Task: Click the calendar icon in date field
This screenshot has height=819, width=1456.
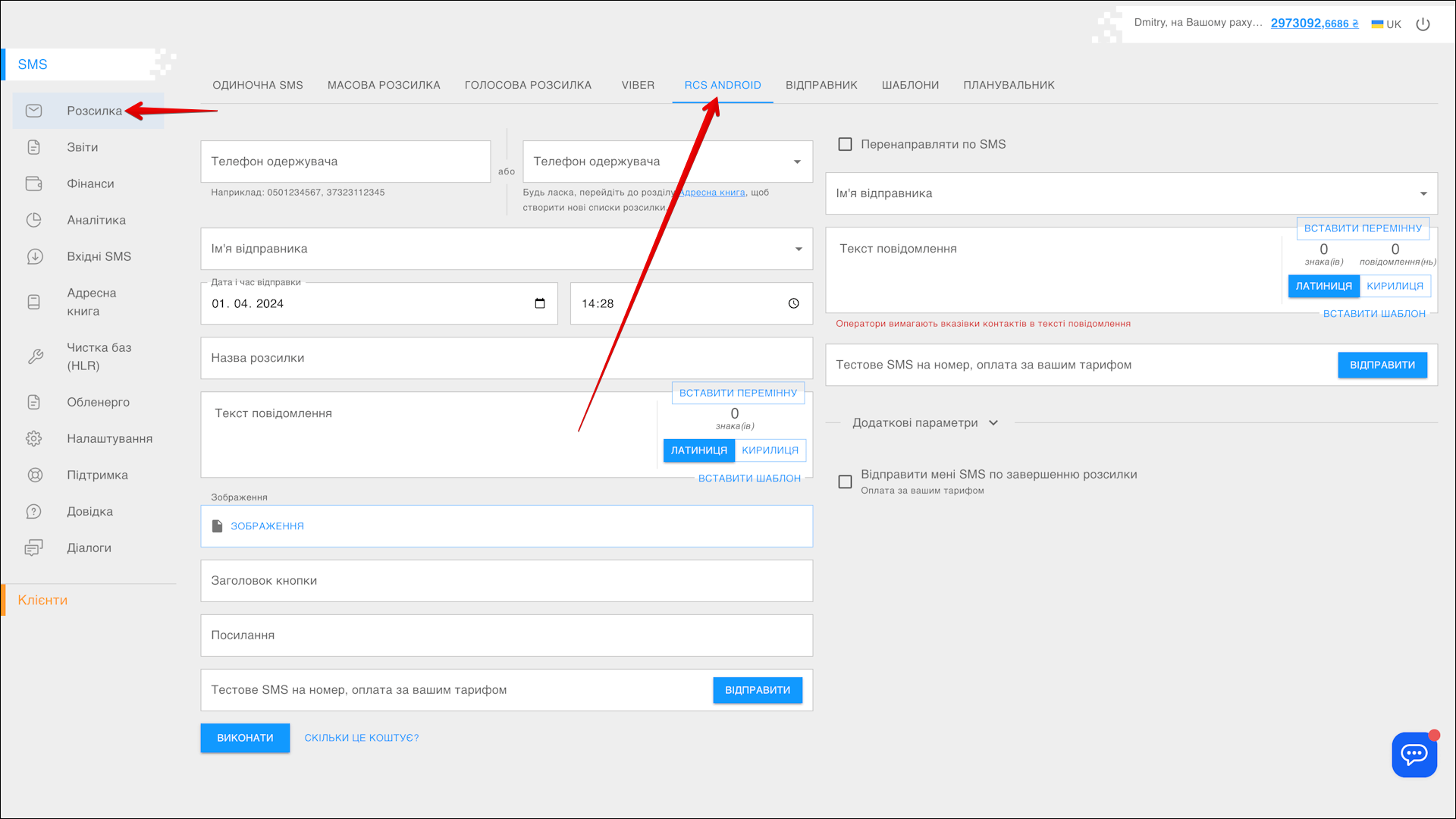Action: pos(540,303)
